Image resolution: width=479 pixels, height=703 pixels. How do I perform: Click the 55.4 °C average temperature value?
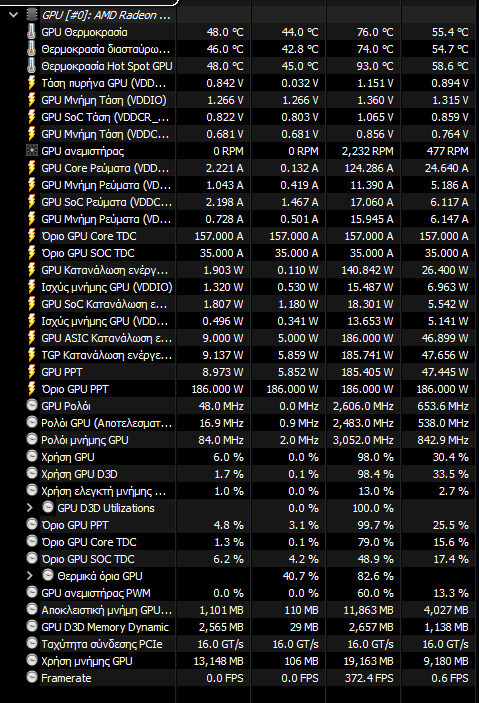tap(450, 32)
